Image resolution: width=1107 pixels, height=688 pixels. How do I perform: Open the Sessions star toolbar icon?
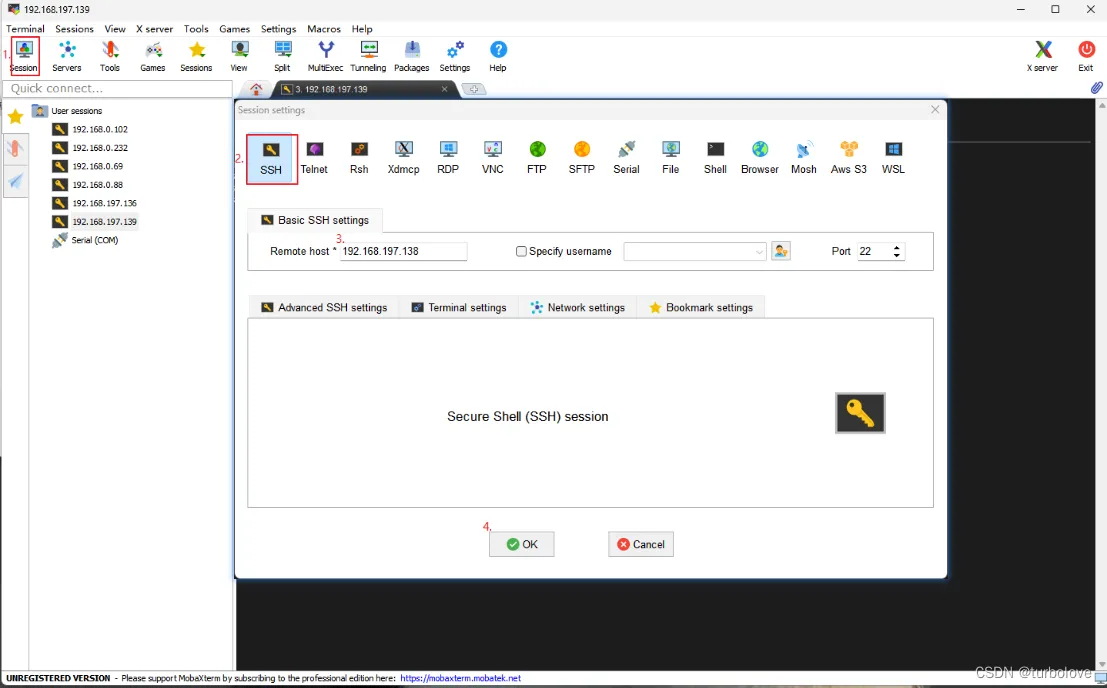[x=196, y=56]
